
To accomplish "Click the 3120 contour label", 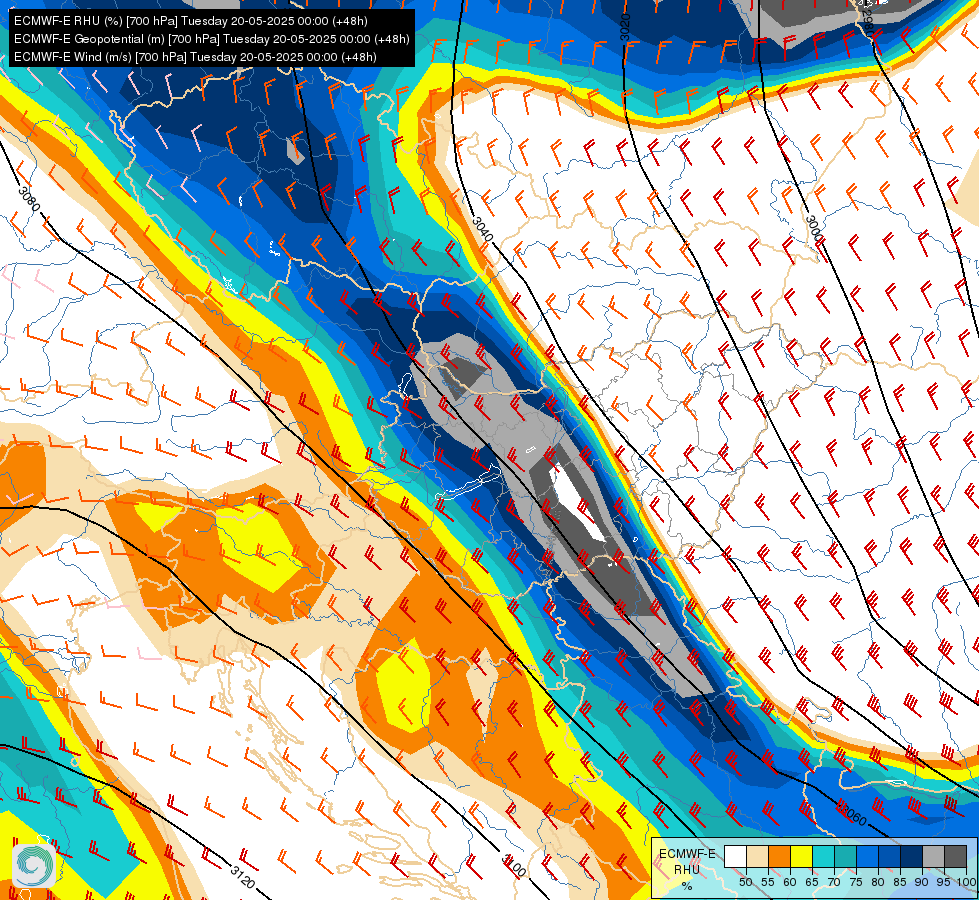I will 242,877.
